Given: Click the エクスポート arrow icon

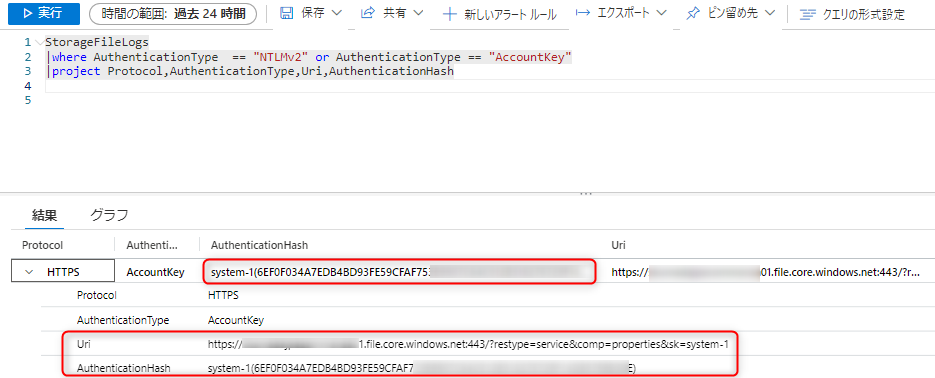Looking at the screenshot, I should point(583,13).
